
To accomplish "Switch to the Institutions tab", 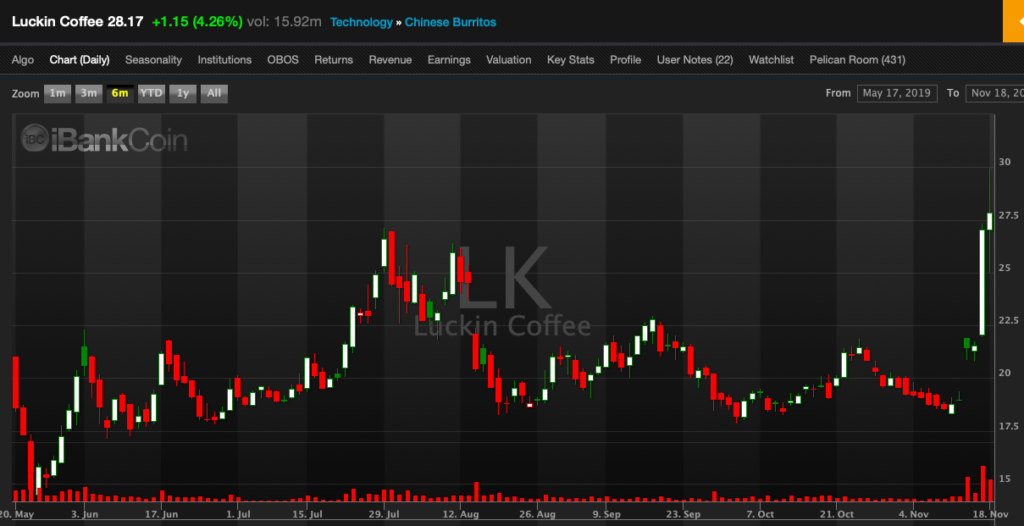I will pos(225,60).
